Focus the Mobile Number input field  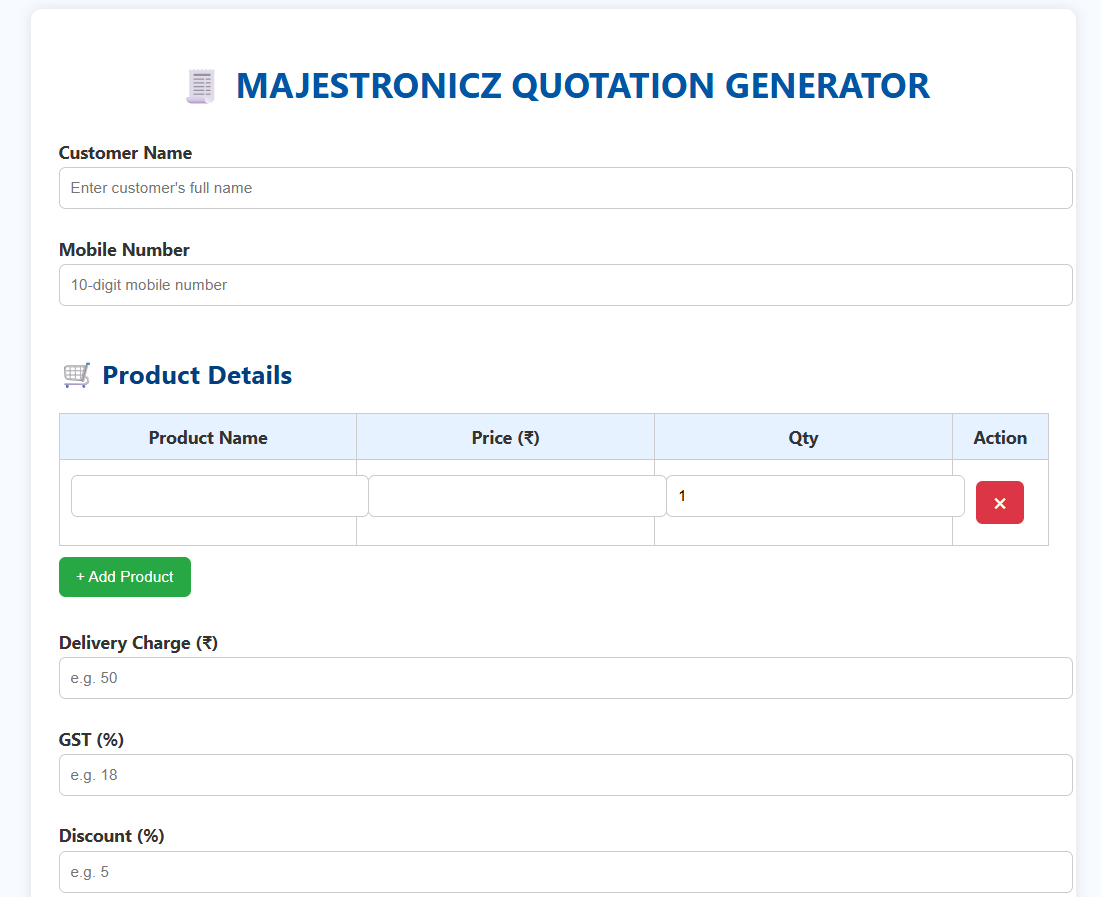pos(565,284)
